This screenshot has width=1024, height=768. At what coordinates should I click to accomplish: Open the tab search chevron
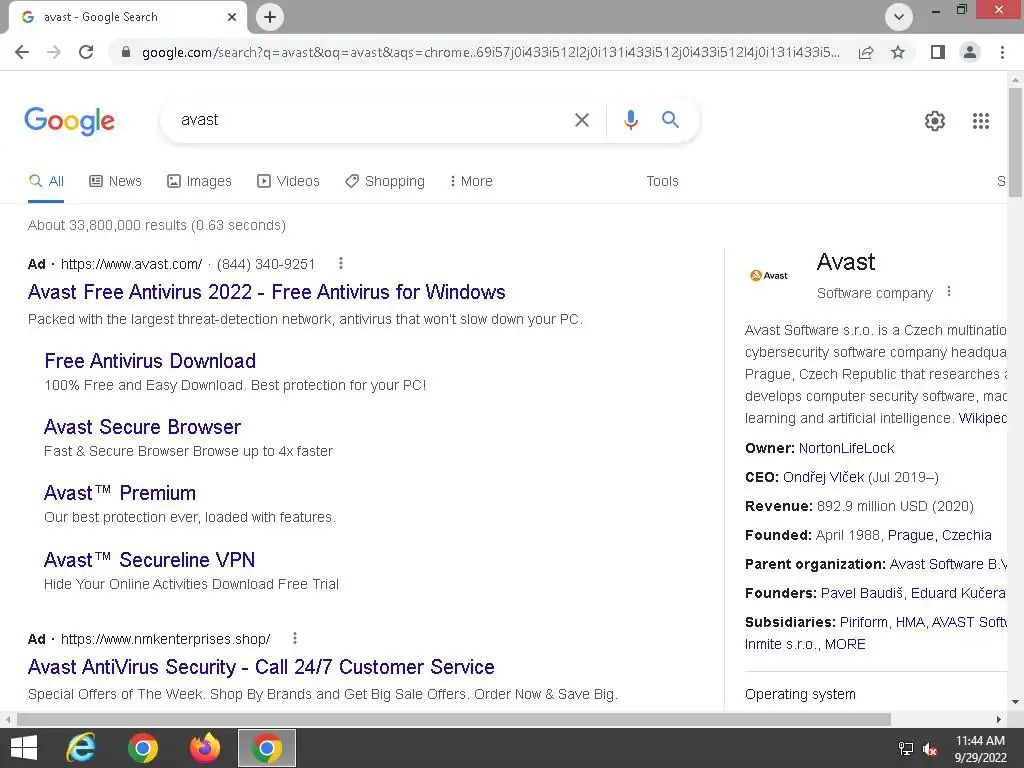coord(899,17)
